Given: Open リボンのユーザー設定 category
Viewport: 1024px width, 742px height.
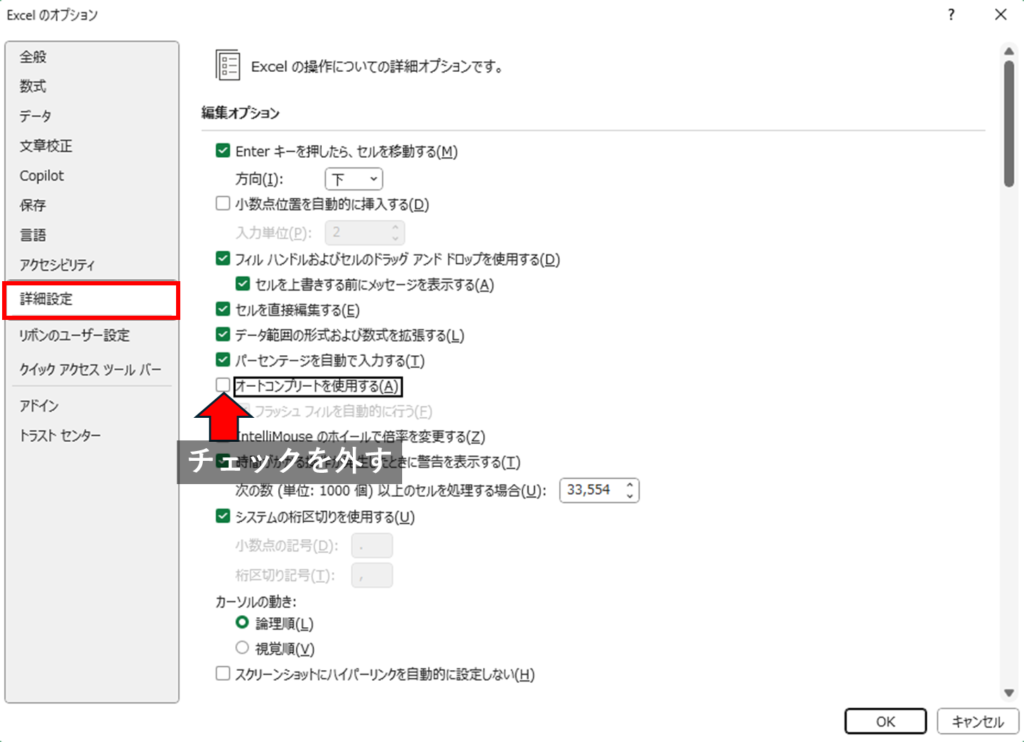Looking at the screenshot, I should click(x=74, y=335).
